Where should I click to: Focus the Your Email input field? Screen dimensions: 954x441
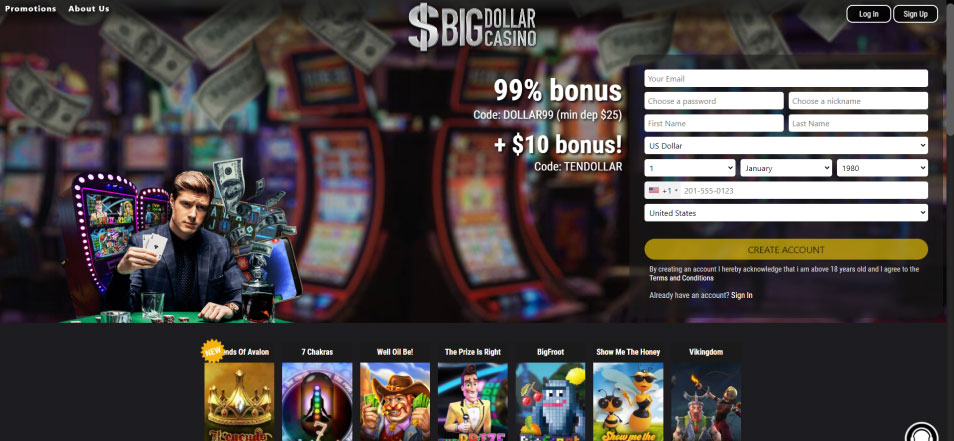(786, 78)
